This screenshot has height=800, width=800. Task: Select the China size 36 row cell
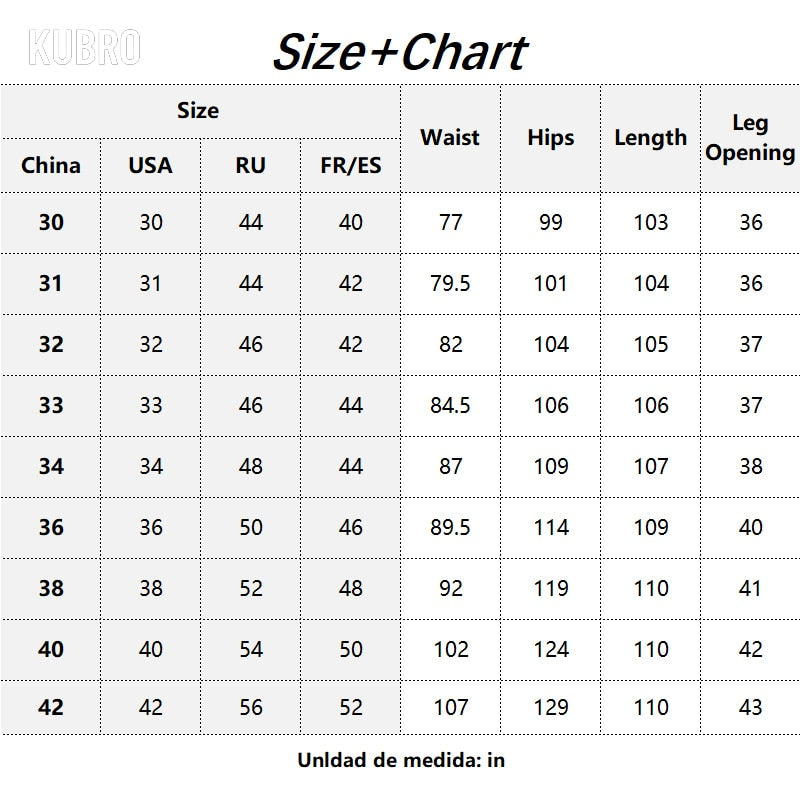click(51, 528)
